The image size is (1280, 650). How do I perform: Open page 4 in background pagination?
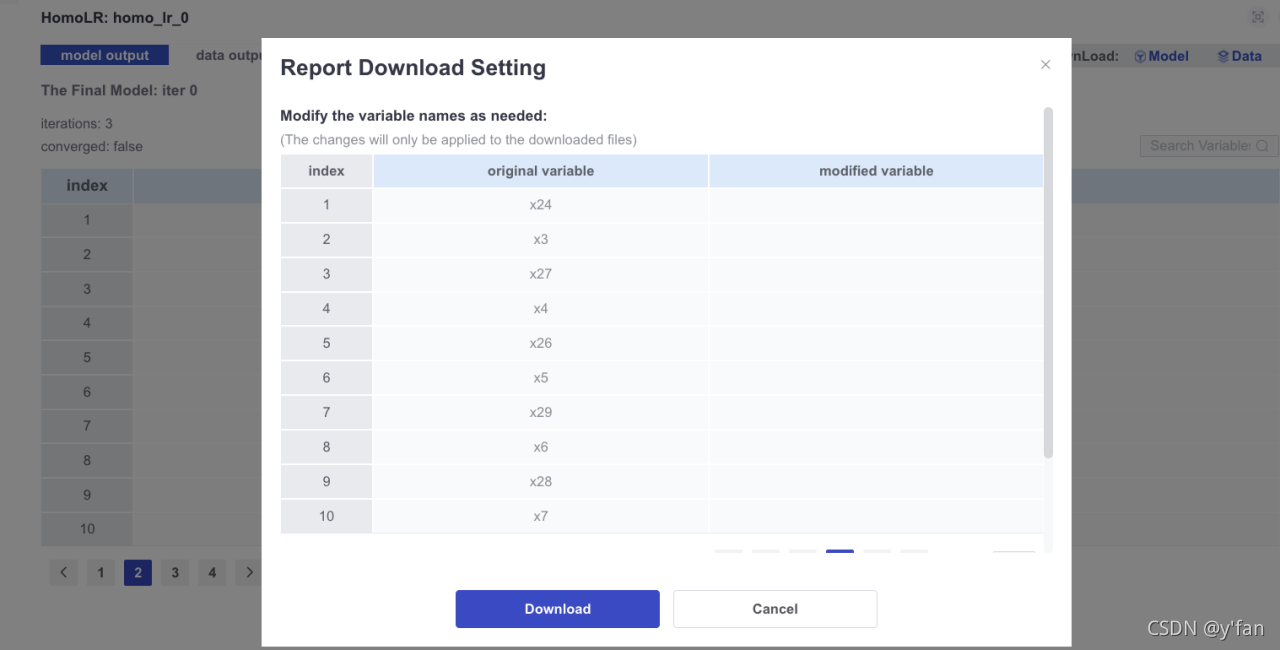[212, 573]
